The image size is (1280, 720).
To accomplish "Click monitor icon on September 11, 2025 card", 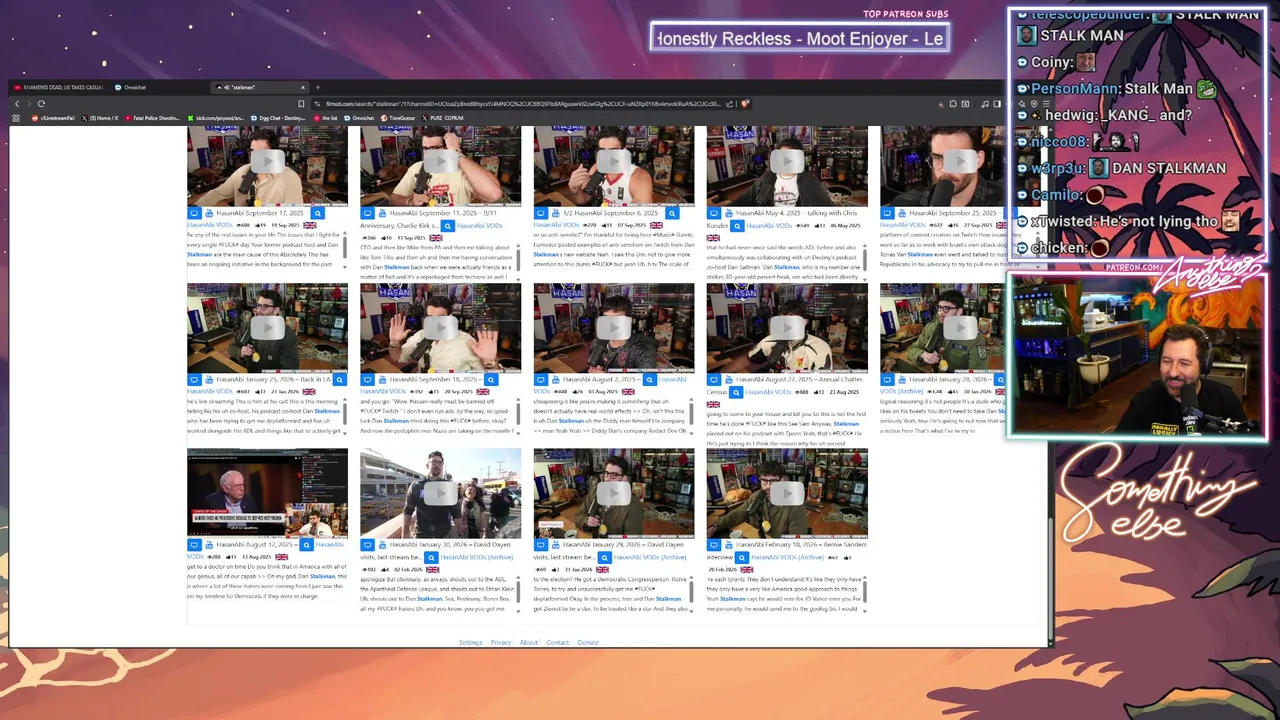I will click(x=368, y=213).
